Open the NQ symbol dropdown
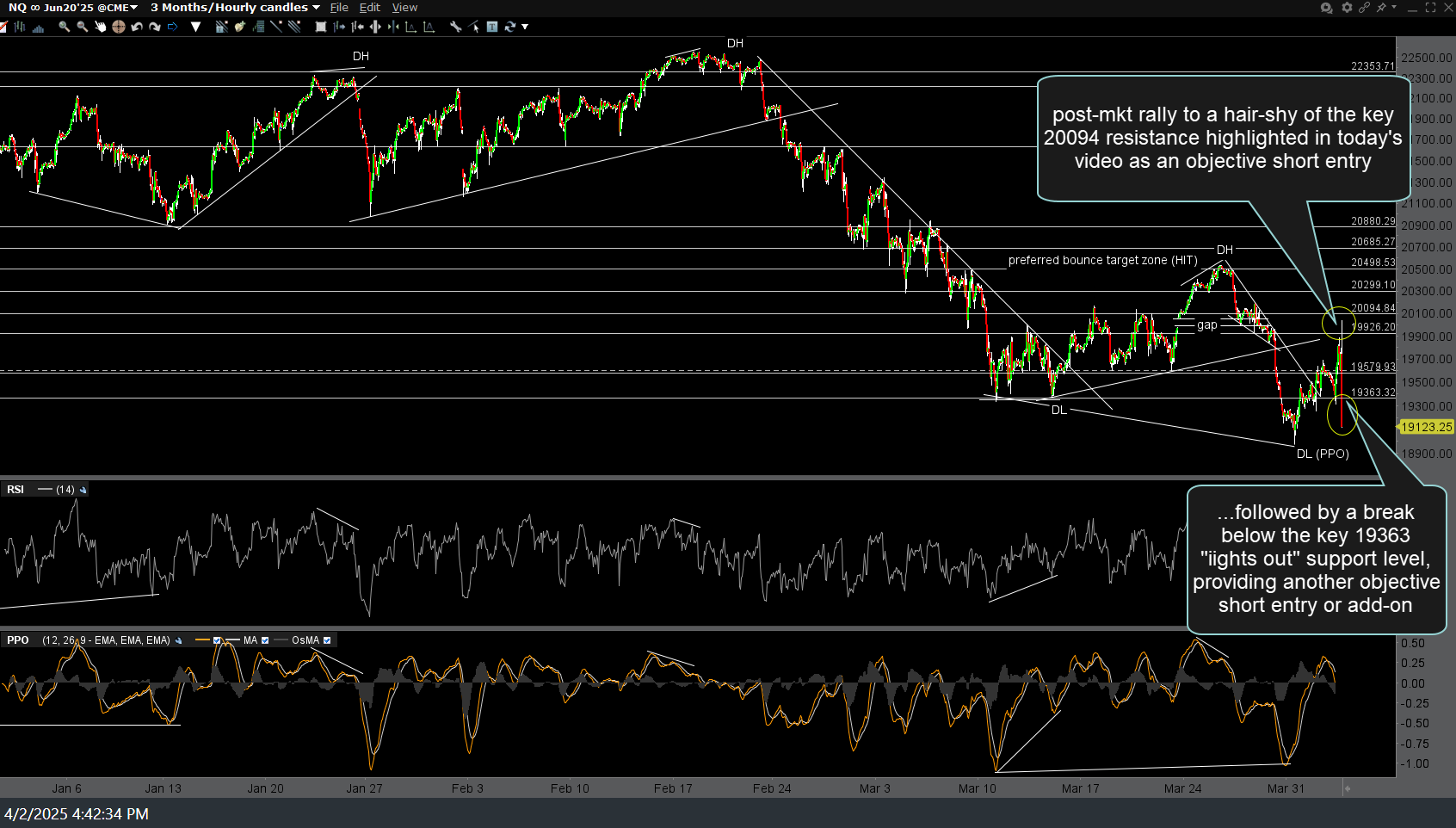This screenshot has width=1456, height=828. [x=17, y=8]
